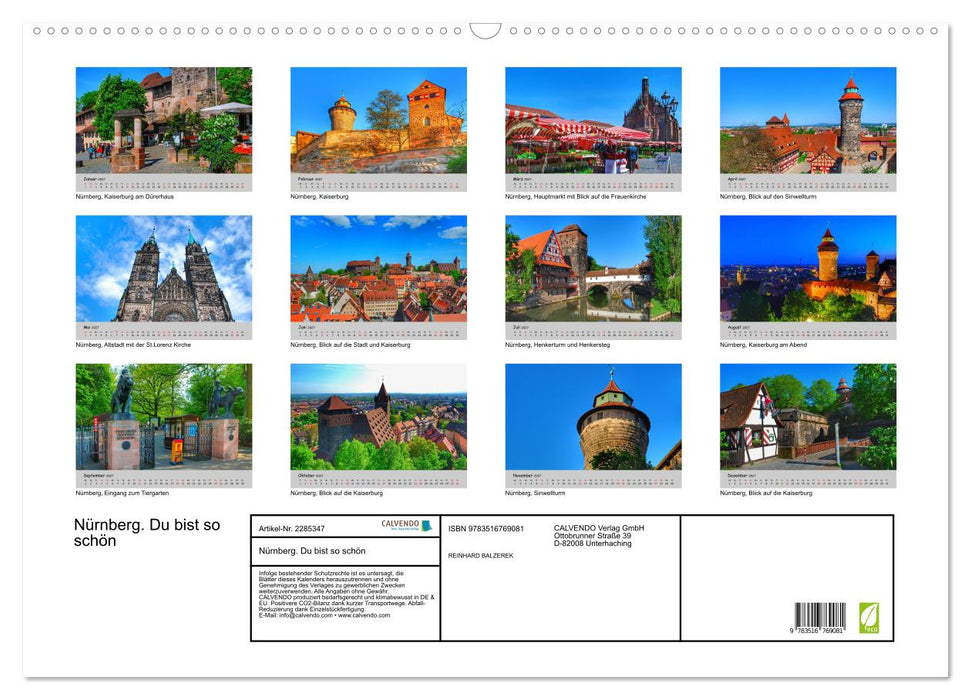Click the green eco leaf icon
Screen dimensions: 971x700
click(x=868, y=618)
